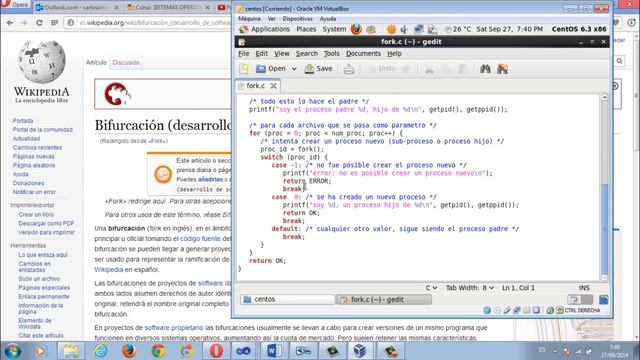Click the Print icon in gedit toolbar
Image resolution: width=640 pixels, height=360 pixels.
click(x=349, y=69)
